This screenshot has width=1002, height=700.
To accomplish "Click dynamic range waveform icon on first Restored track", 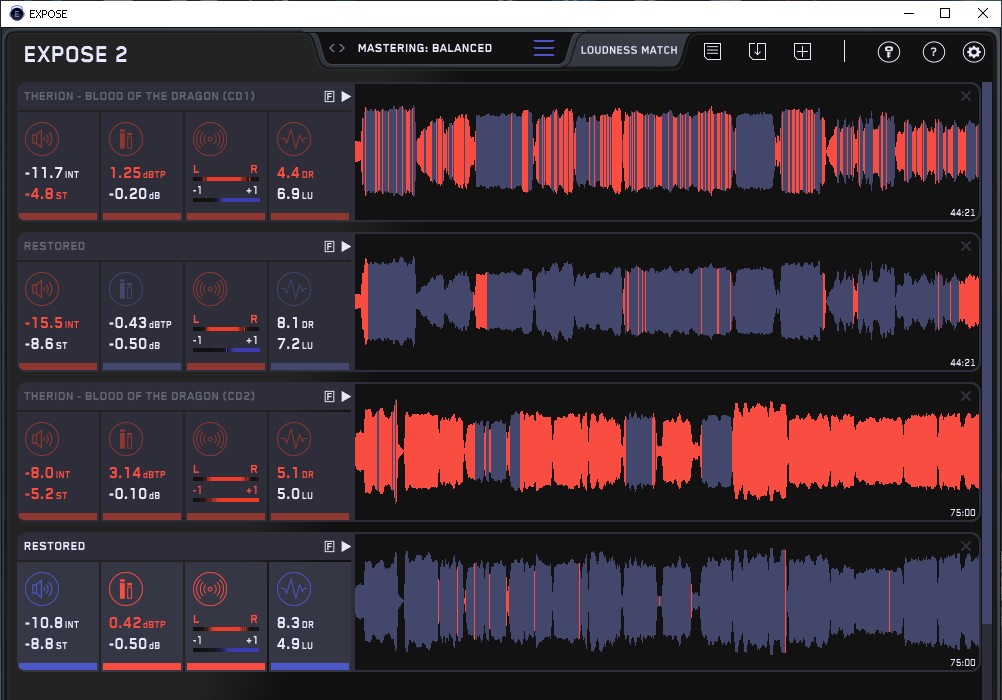I will [294, 288].
